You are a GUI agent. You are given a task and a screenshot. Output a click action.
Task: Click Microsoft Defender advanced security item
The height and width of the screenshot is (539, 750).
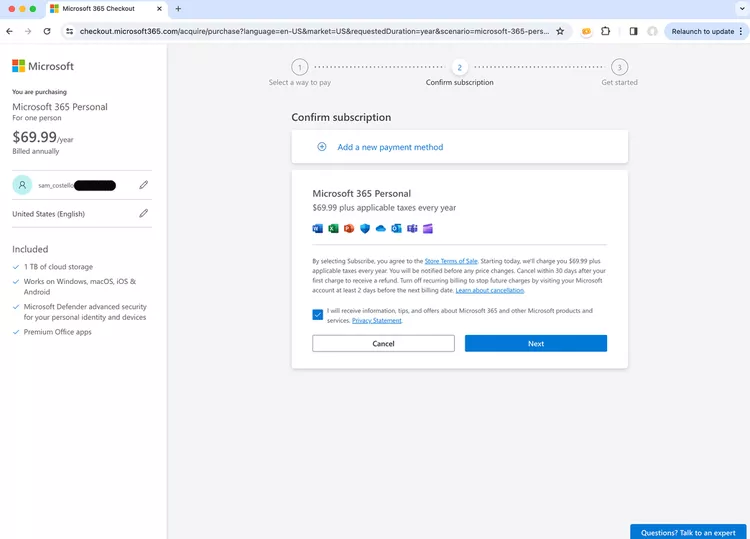point(85,312)
